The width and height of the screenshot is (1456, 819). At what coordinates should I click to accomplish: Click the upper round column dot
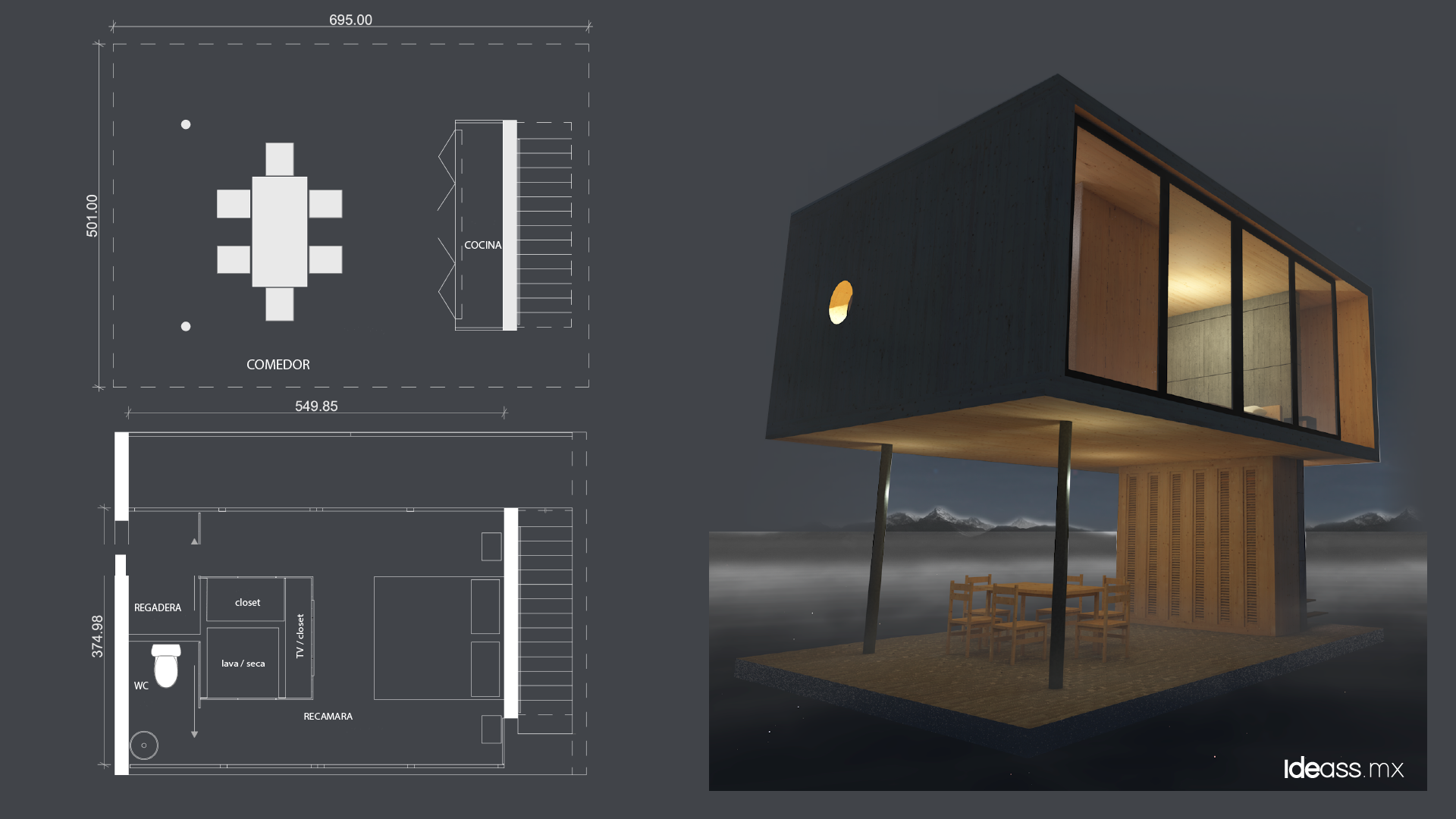coord(186,124)
